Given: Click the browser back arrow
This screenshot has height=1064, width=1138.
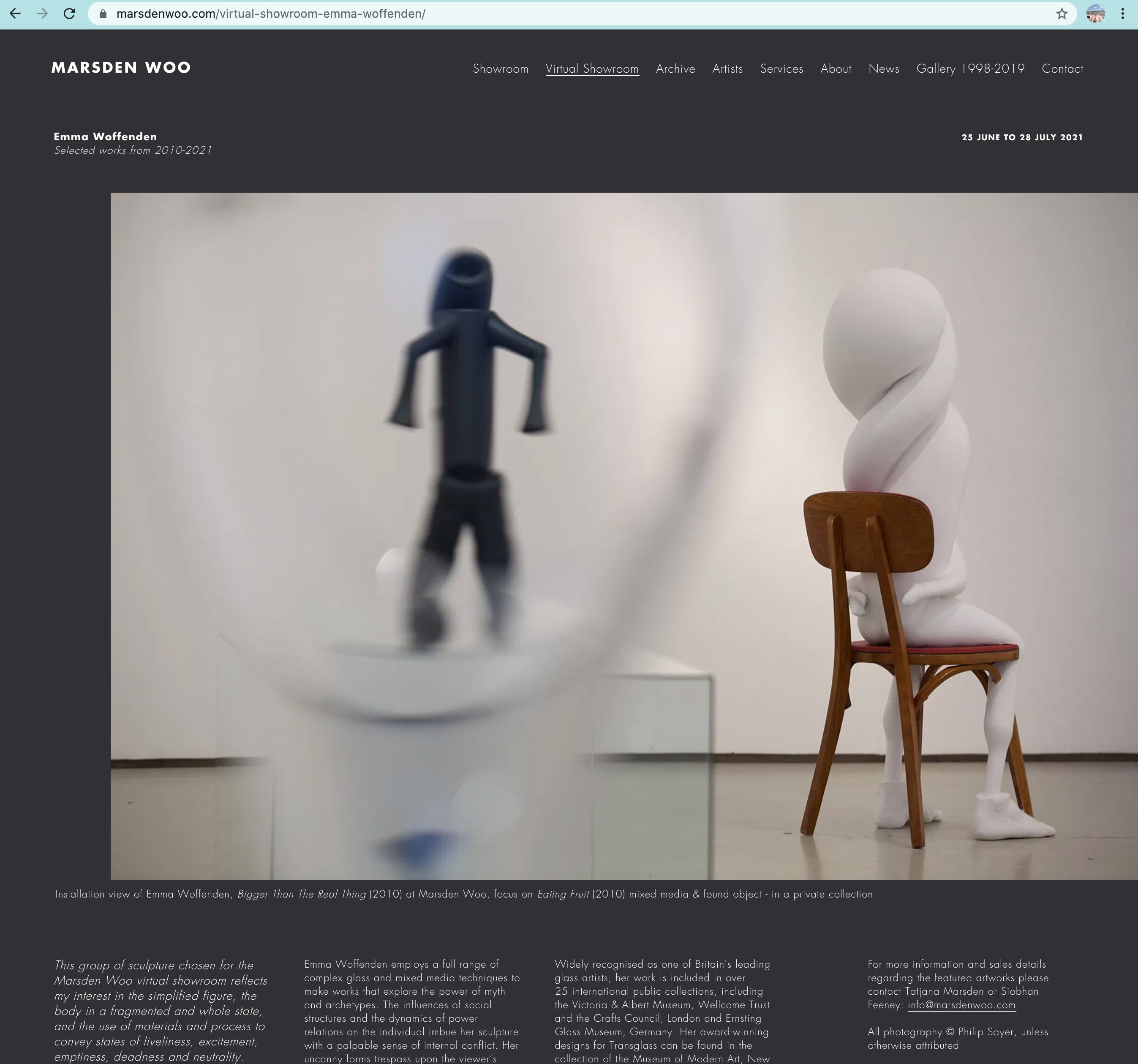Looking at the screenshot, I should pos(16,14).
